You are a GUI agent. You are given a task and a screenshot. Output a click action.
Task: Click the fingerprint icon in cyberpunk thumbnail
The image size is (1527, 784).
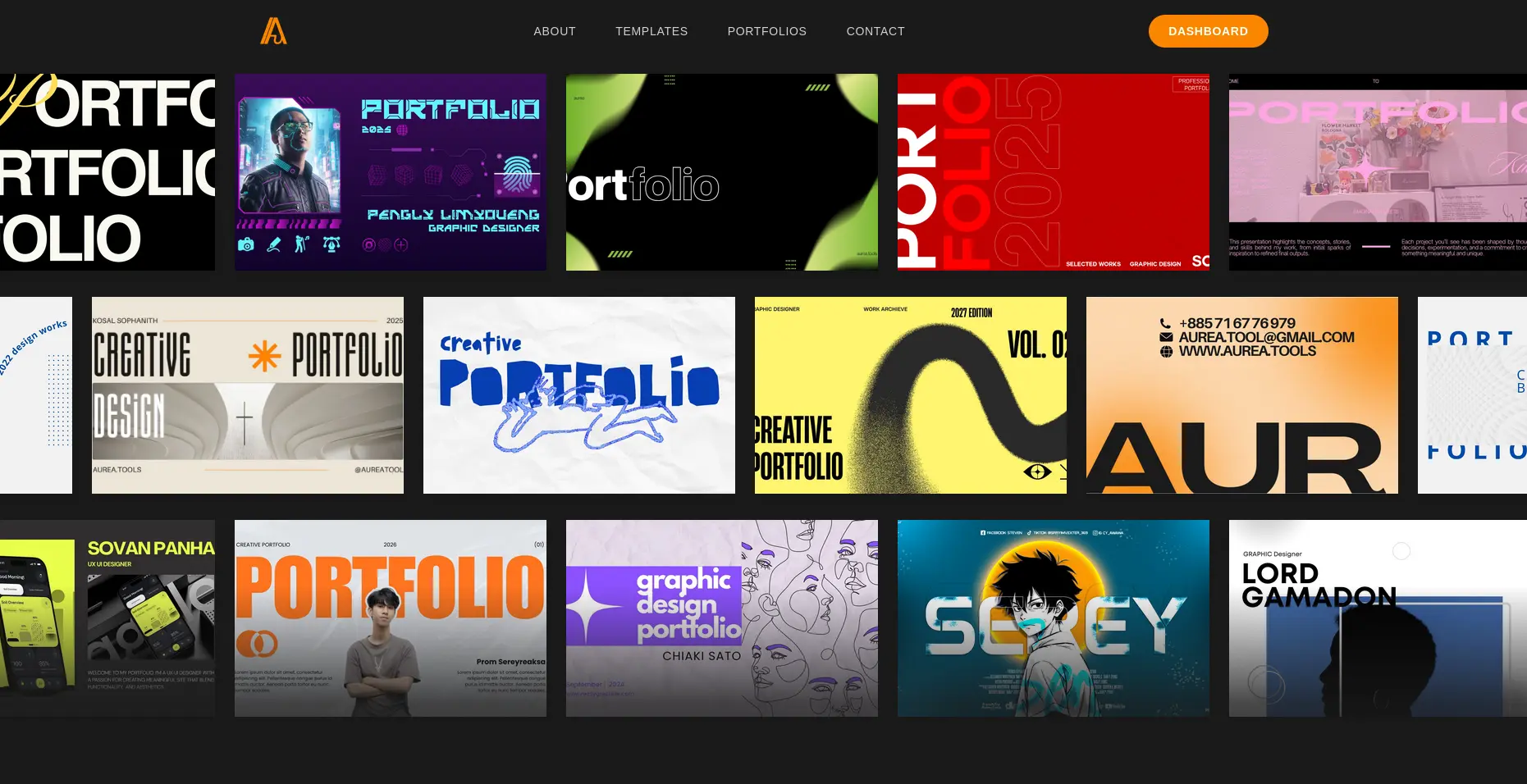pos(518,173)
